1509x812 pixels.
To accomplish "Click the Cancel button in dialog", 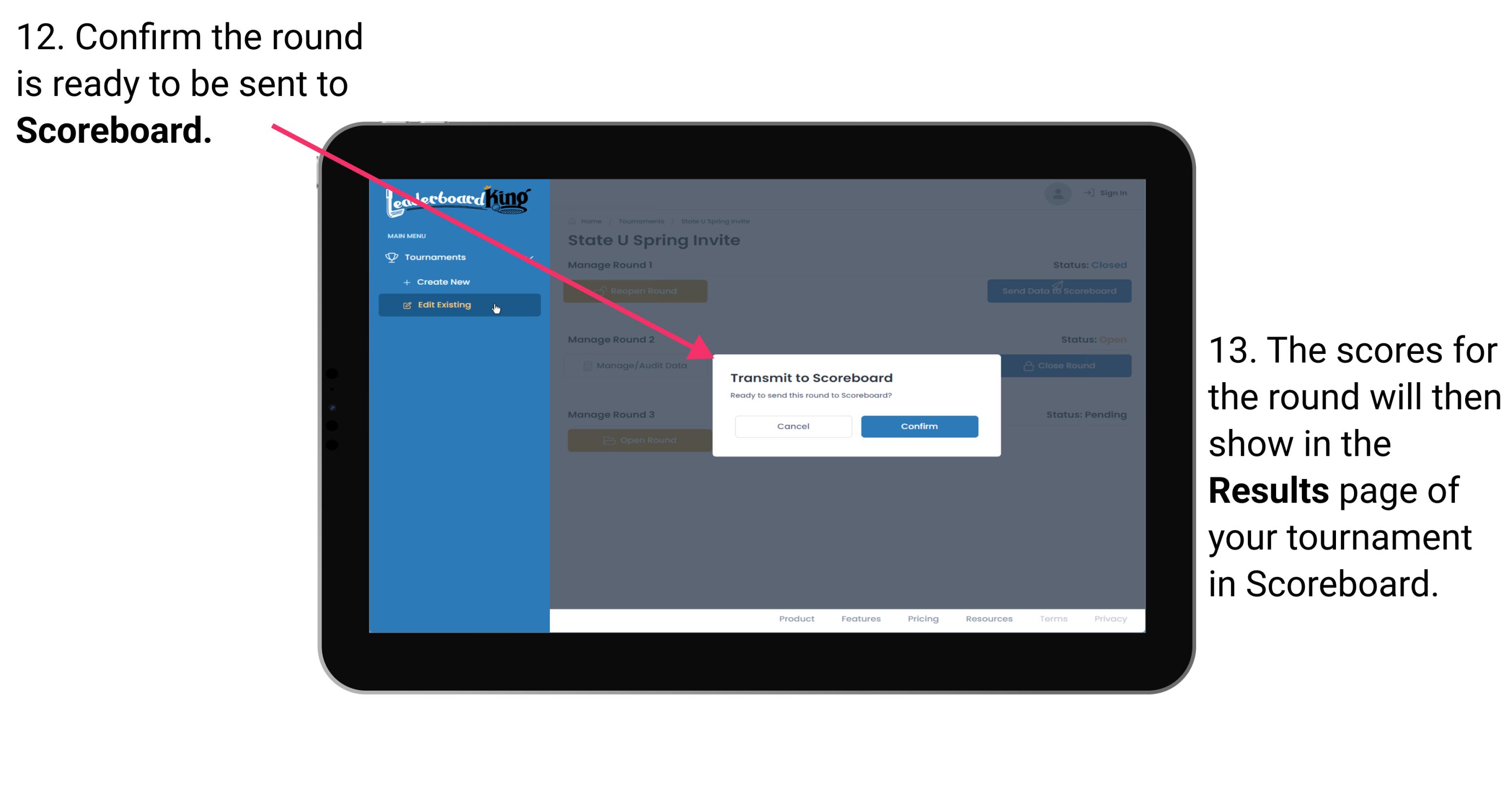I will 792,426.
